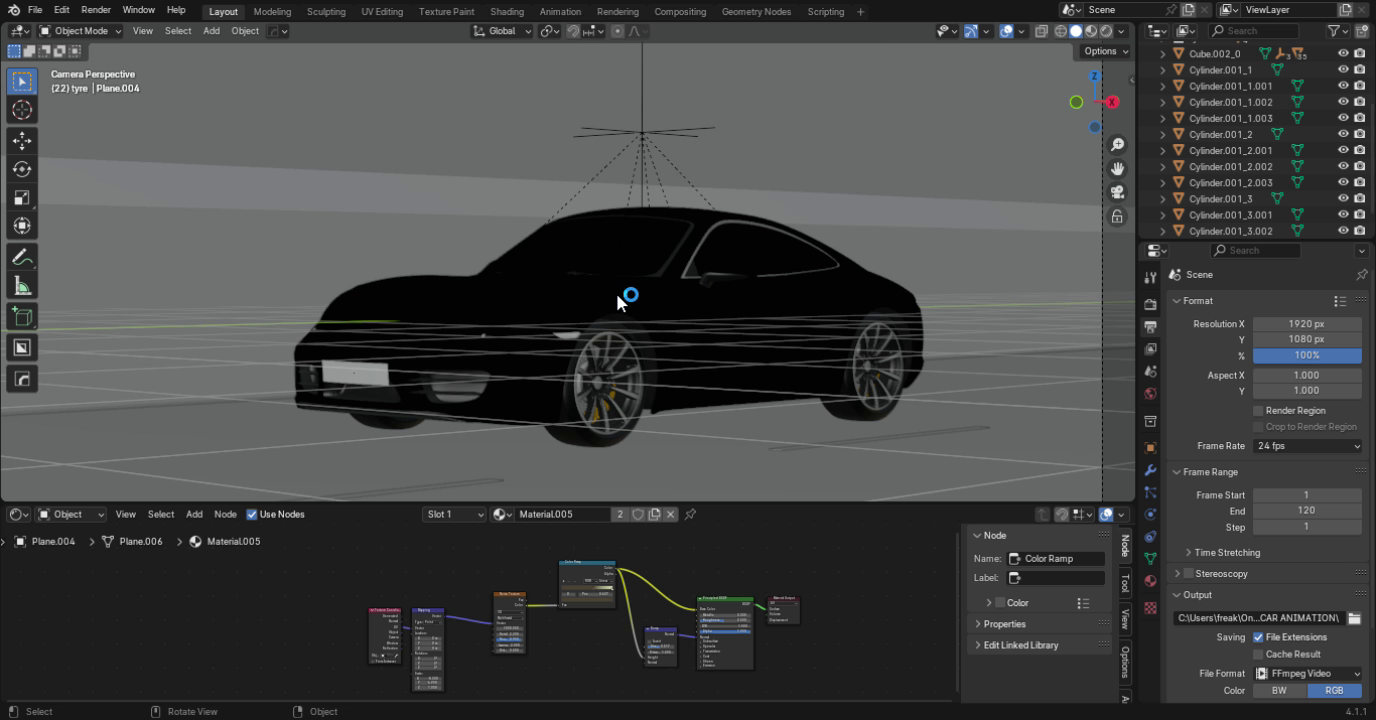Open the Options dropdown in viewport

point(1105,51)
